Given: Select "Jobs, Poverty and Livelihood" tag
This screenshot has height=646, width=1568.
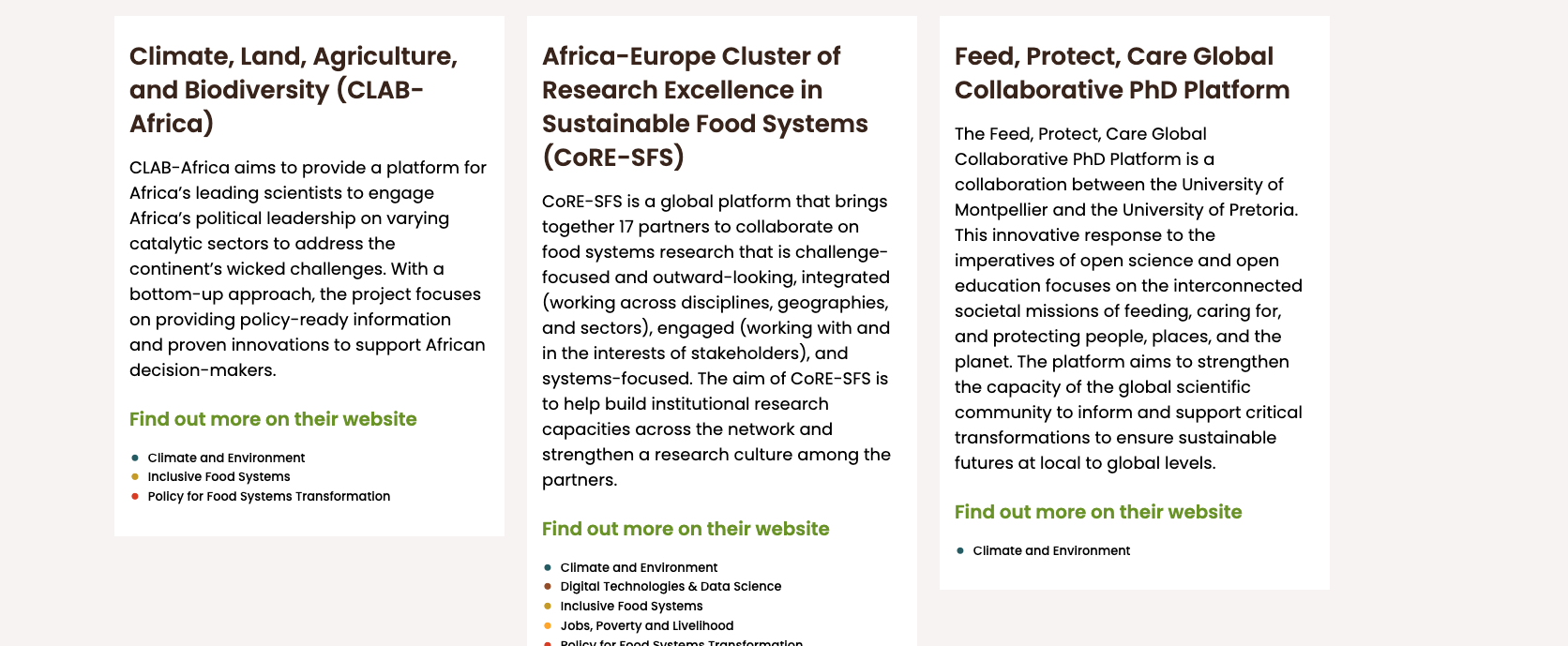Looking at the screenshot, I should [x=647, y=625].
